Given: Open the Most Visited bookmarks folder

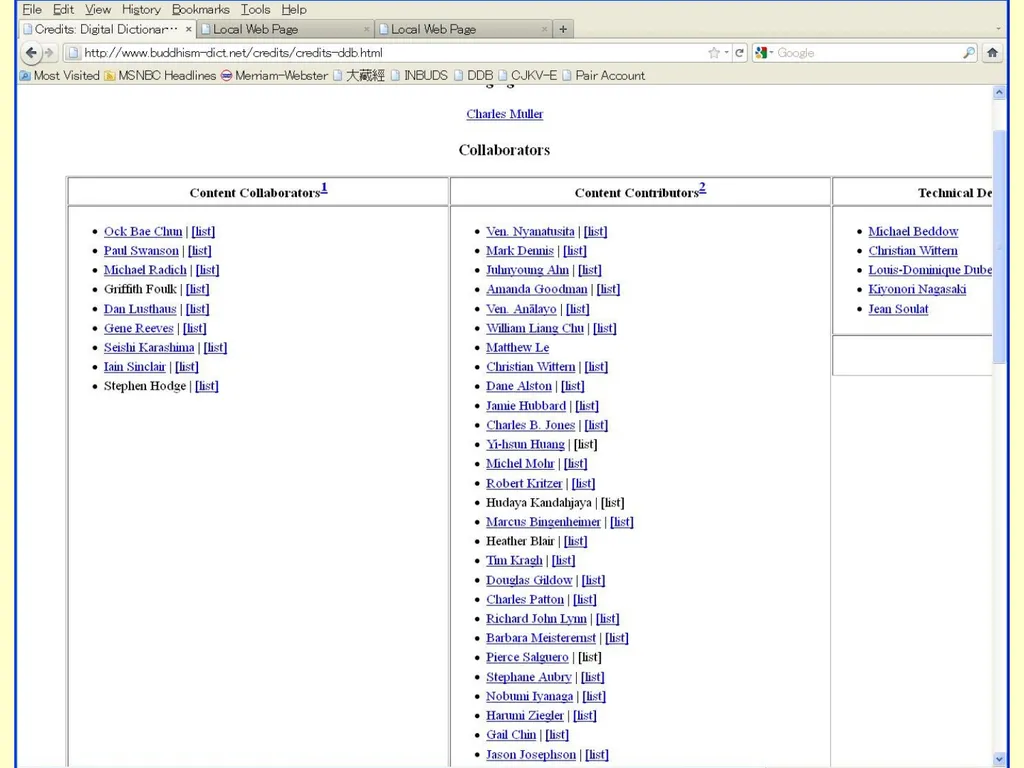Looking at the screenshot, I should click(59, 75).
